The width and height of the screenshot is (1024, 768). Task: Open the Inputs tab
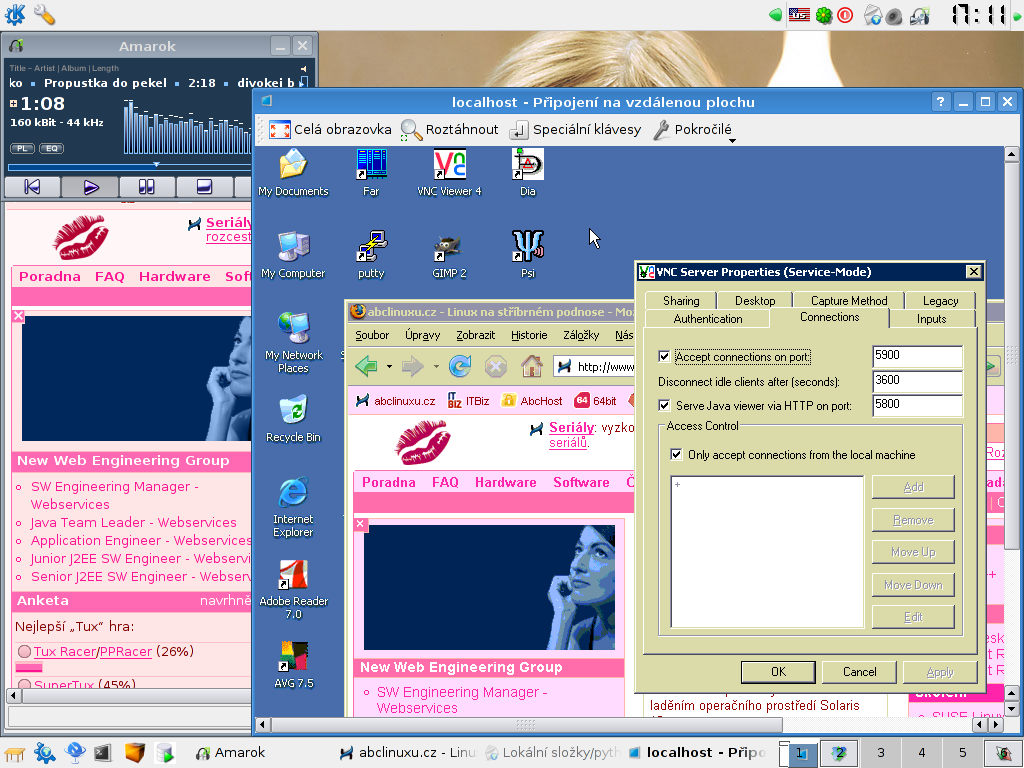pyautogui.click(x=931, y=319)
